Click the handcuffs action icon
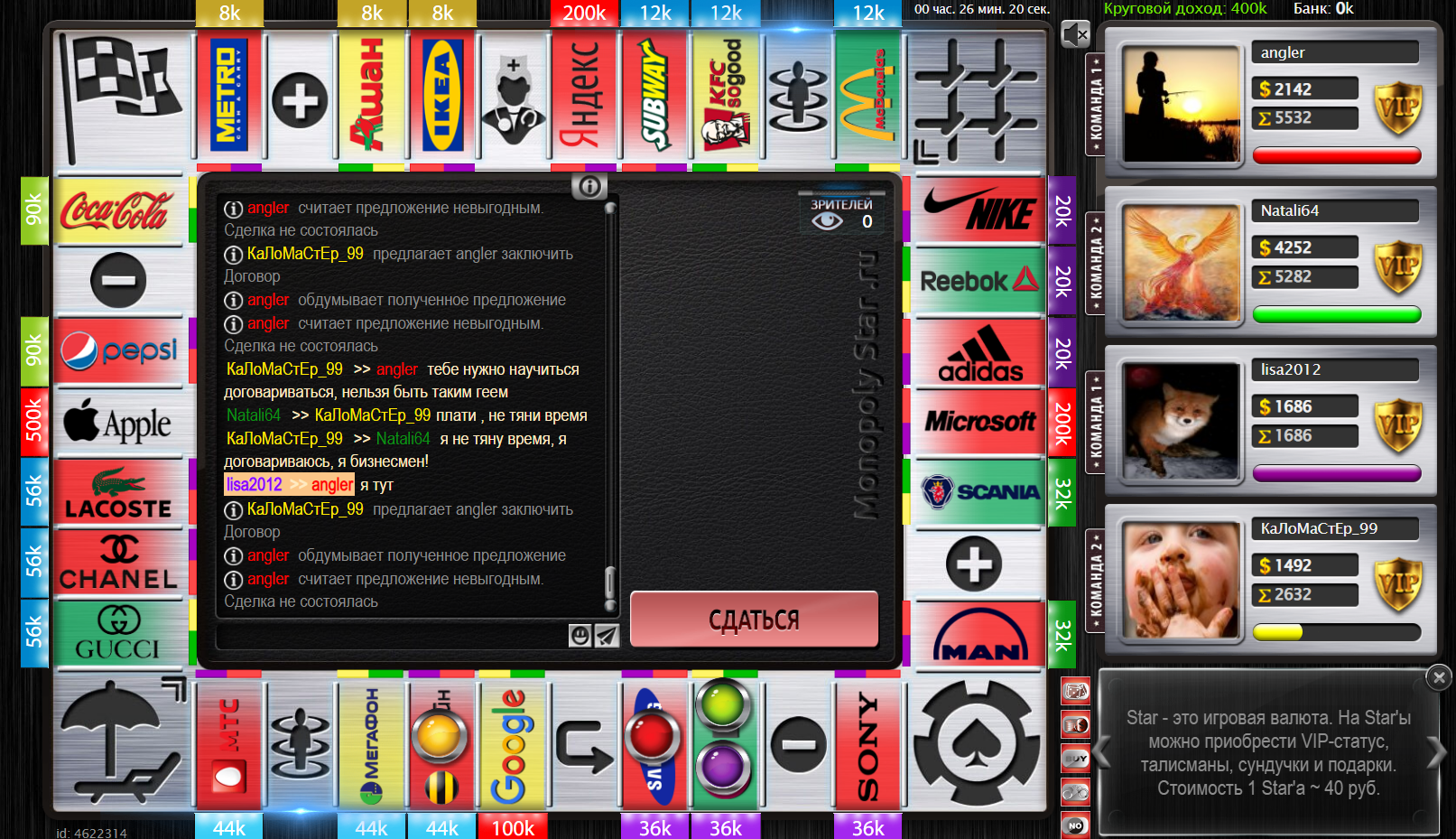Image resolution: width=1456 pixels, height=839 pixels. [x=1075, y=792]
